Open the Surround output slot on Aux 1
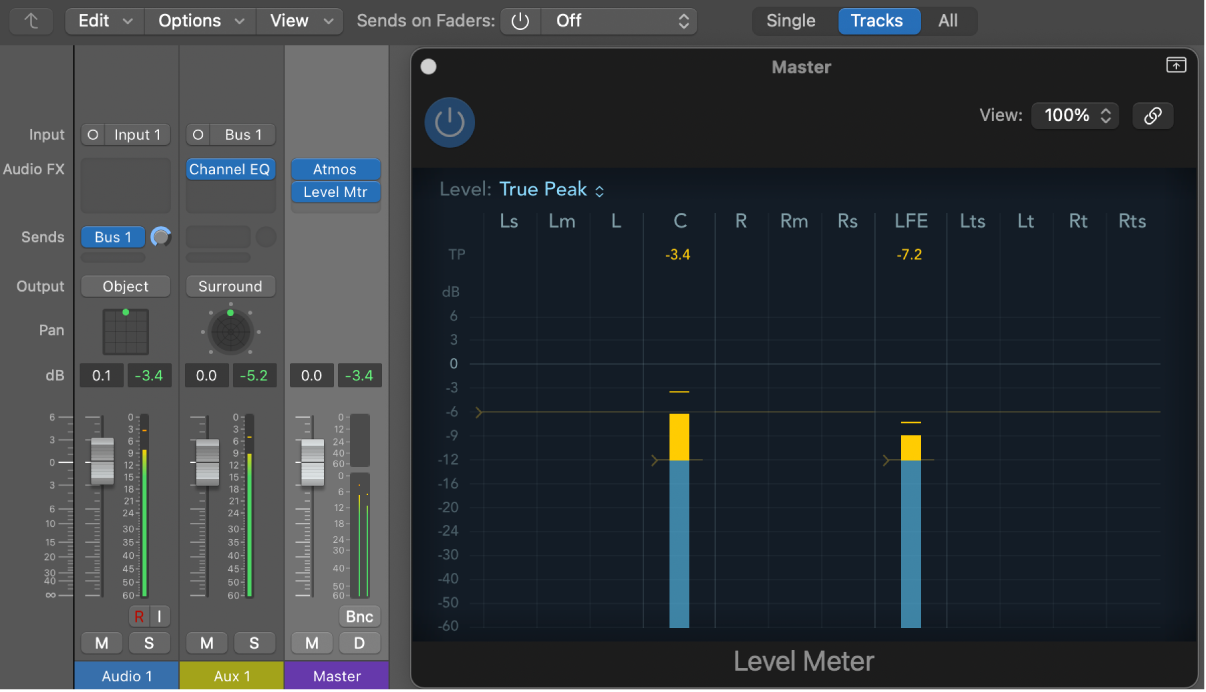Image resolution: width=1206 pixels, height=692 pixels. (x=230, y=287)
